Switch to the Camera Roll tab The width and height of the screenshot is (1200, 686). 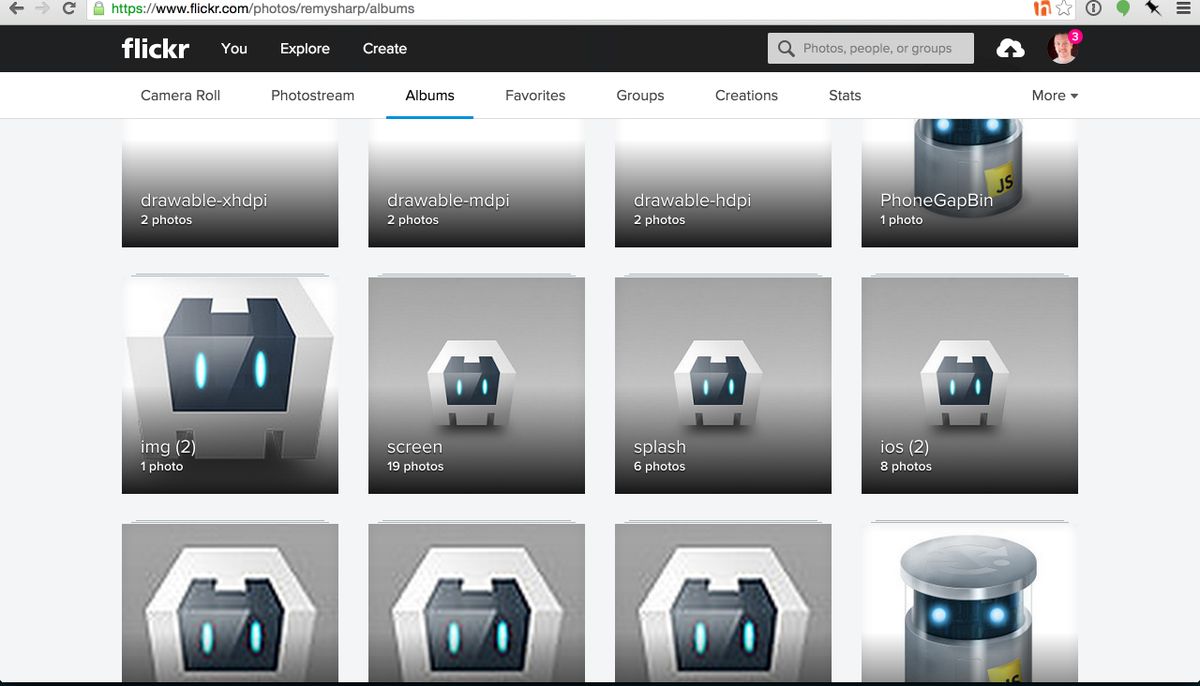(180, 95)
